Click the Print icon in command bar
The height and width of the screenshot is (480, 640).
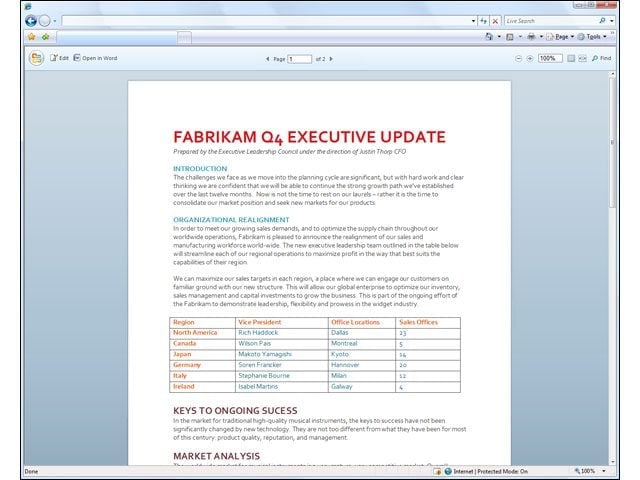(x=531, y=37)
